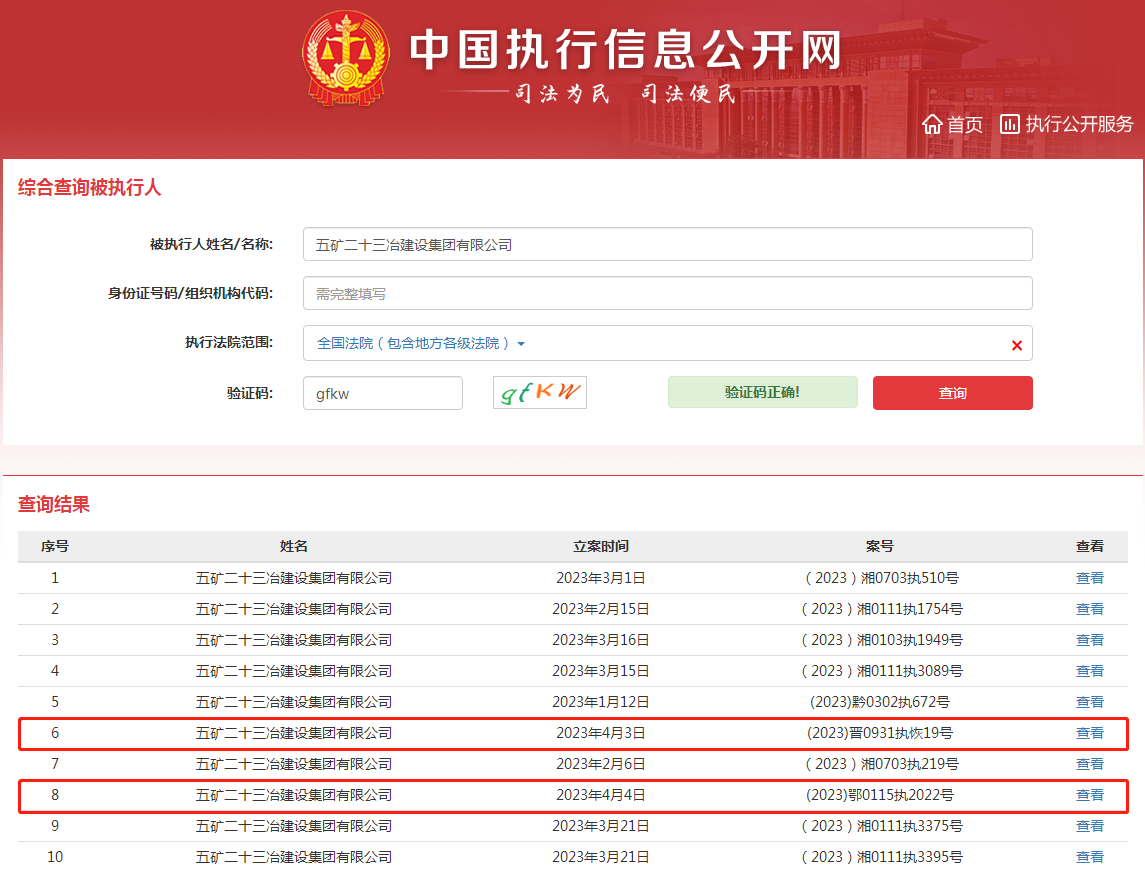The width and height of the screenshot is (1145, 895).
Task: Open 查看 for case 鄂0115执2022号
Action: (1090, 795)
